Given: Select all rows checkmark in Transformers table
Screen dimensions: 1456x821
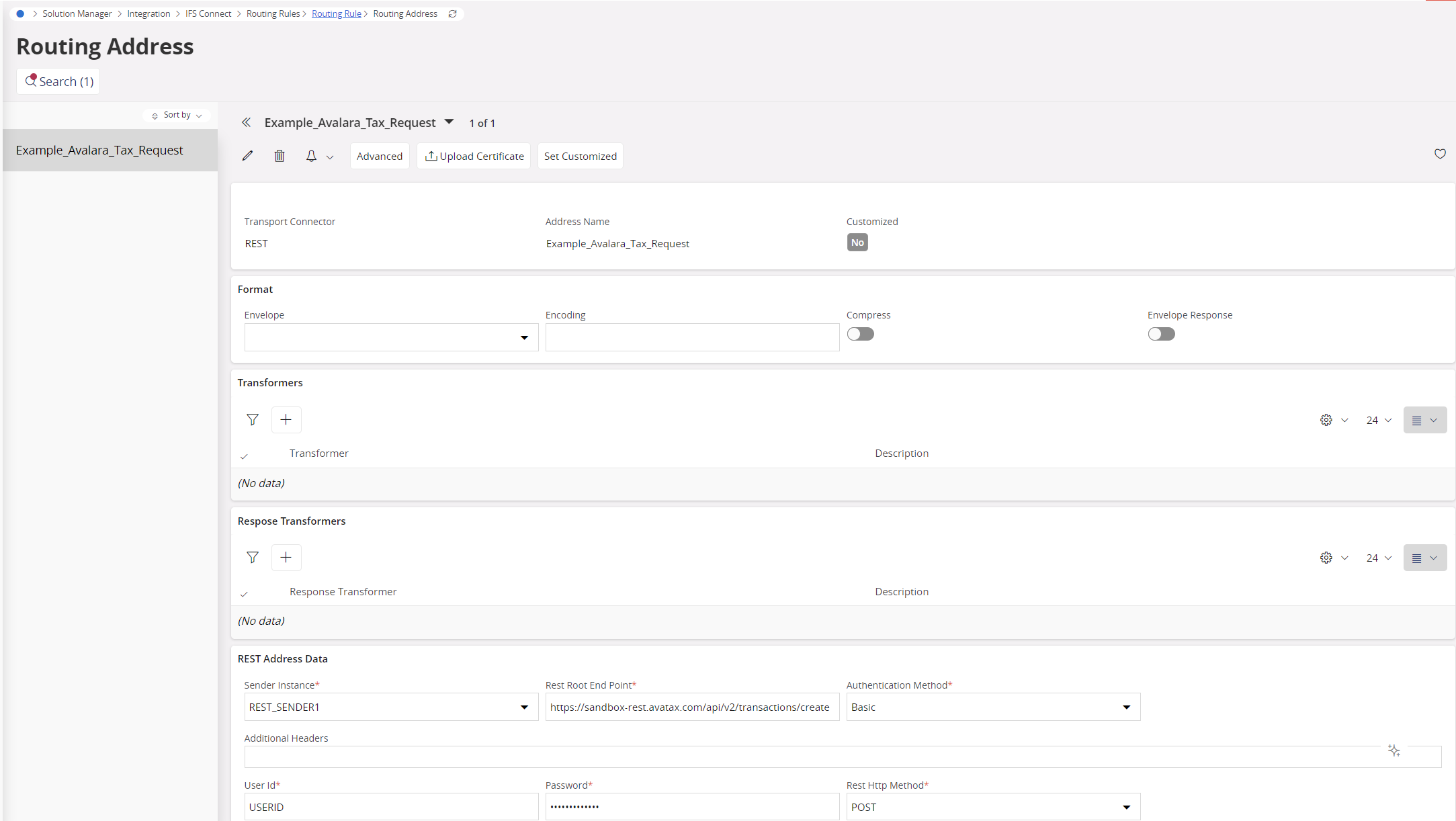Looking at the screenshot, I should 244,456.
